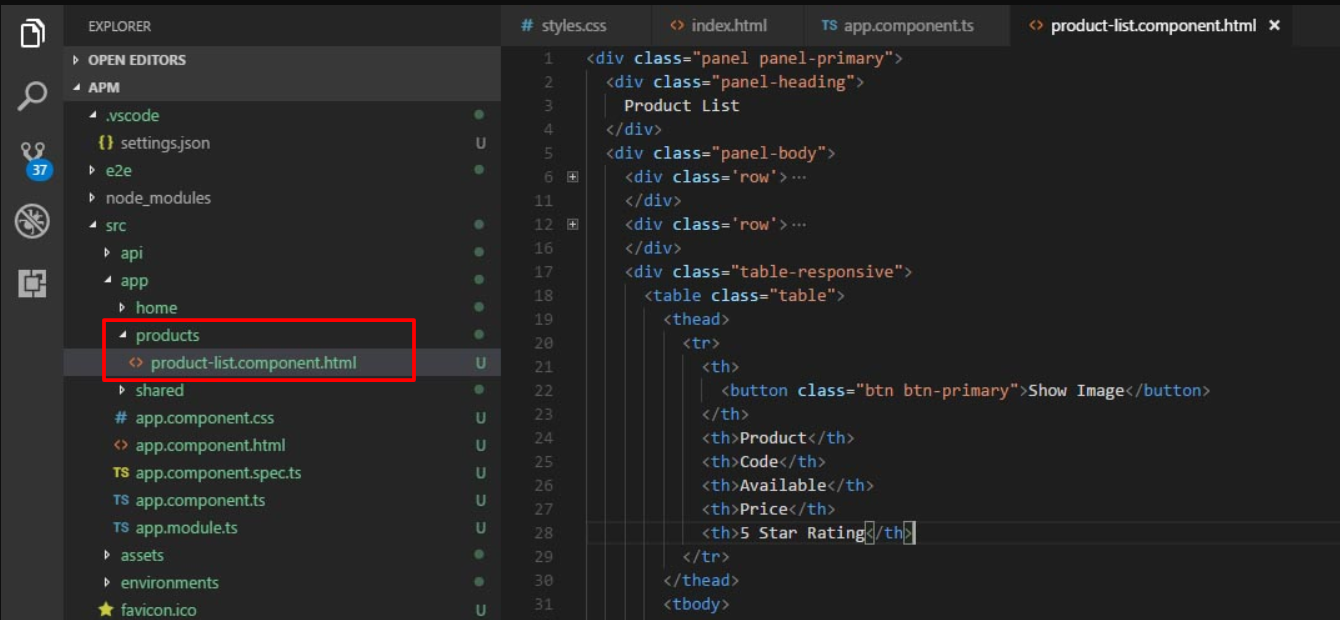This screenshot has width=1340, height=620.
Task: Unfold the collapsed code at line 12
Action: click(x=573, y=224)
